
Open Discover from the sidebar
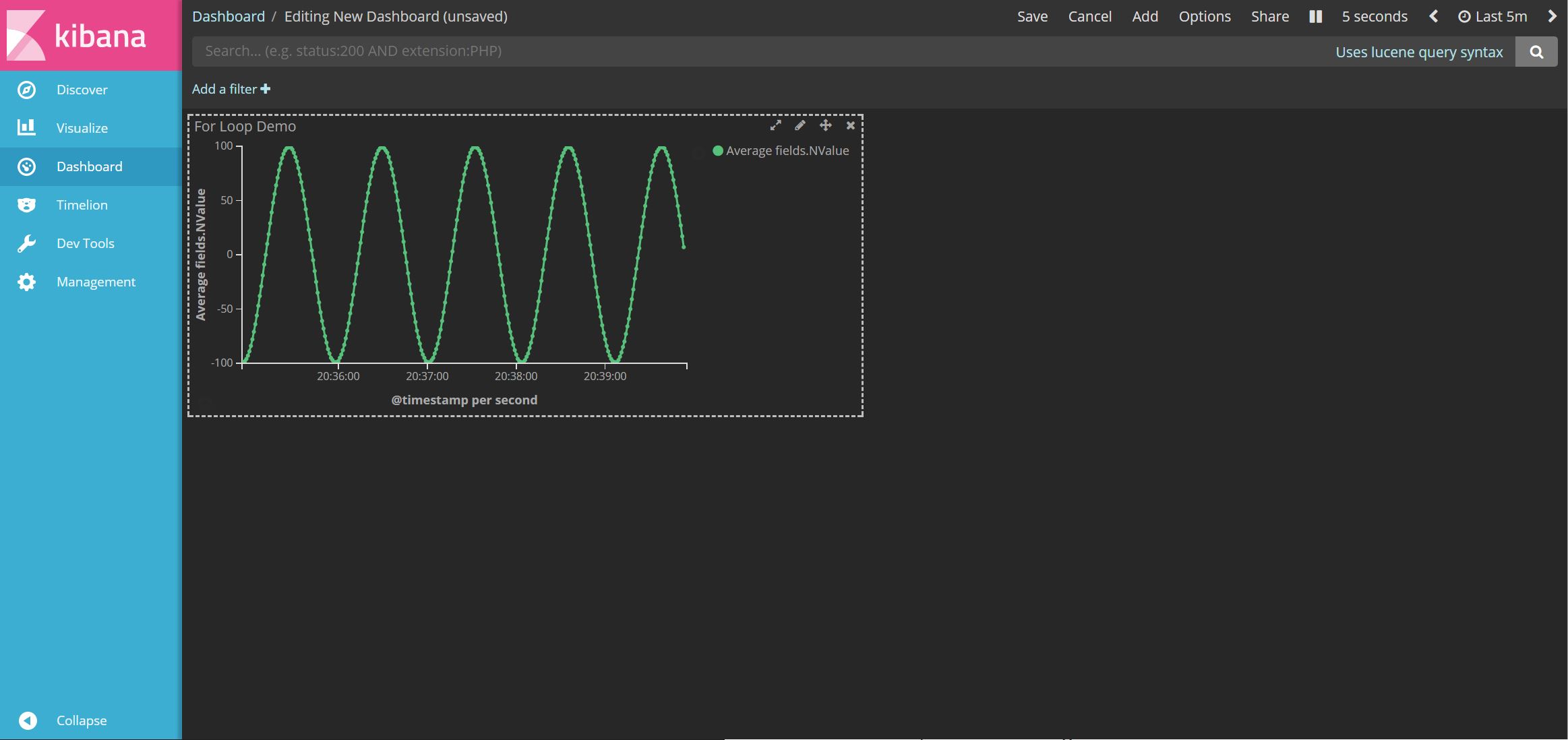pyautogui.click(x=82, y=90)
